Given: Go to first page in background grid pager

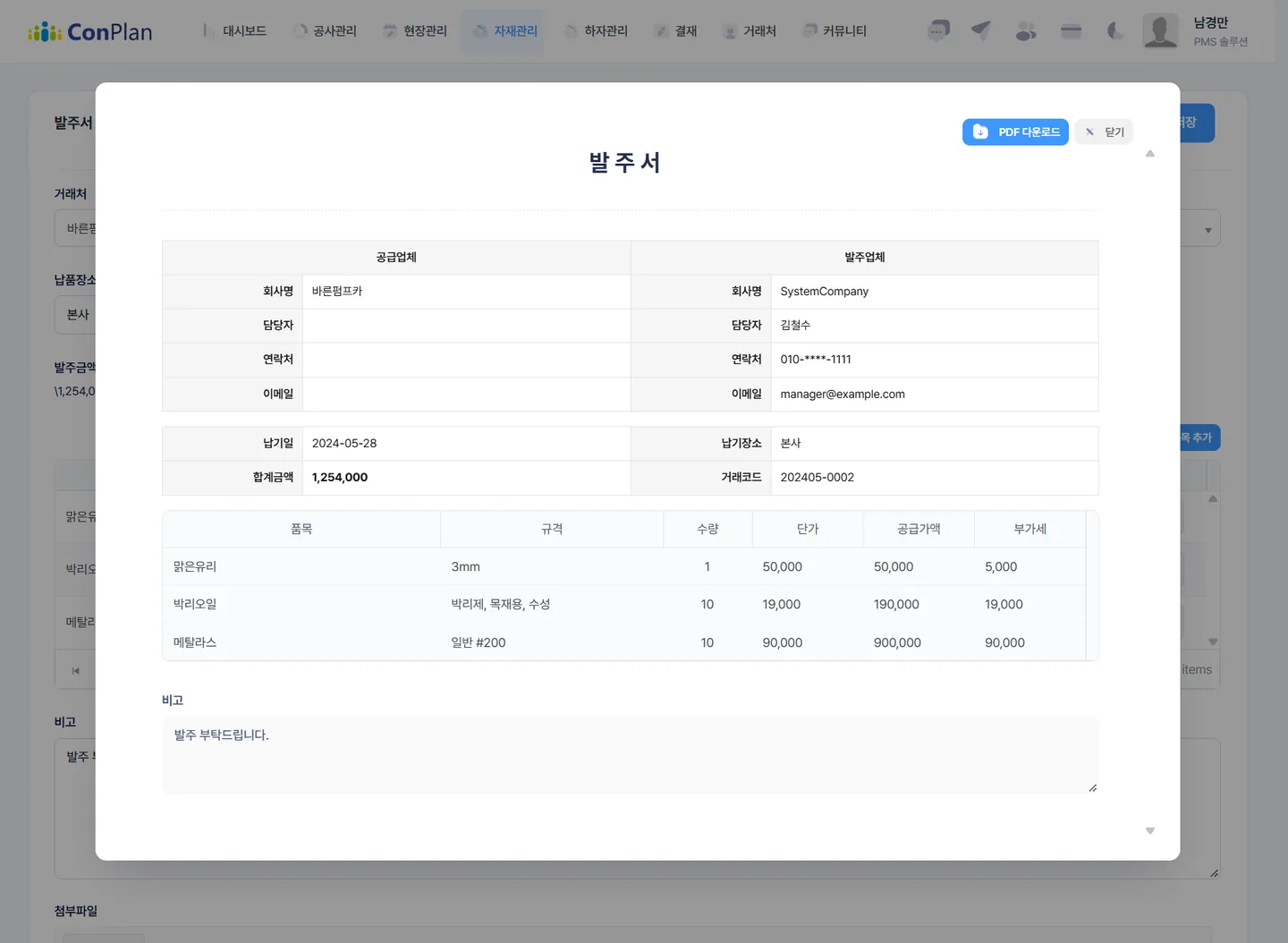Looking at the screenshot, I should coord(76,670).
